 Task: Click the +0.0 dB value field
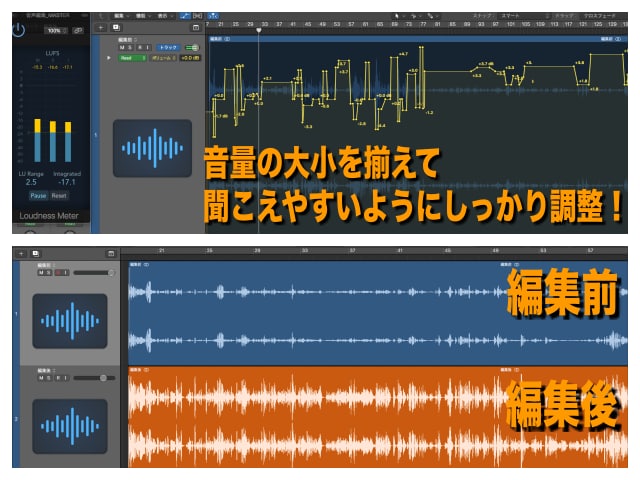pos(190,58)
